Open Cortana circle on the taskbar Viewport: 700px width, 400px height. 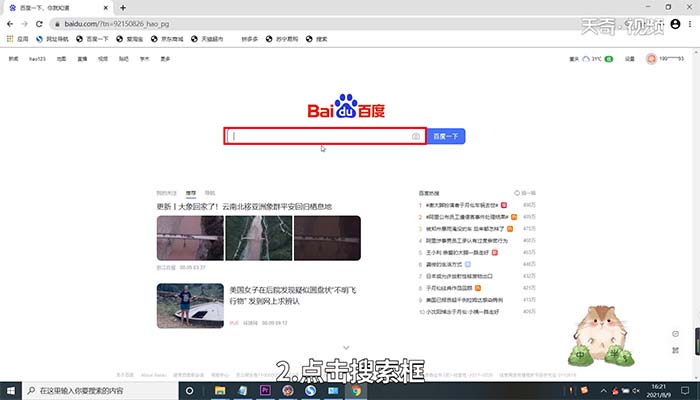point(189,391)
